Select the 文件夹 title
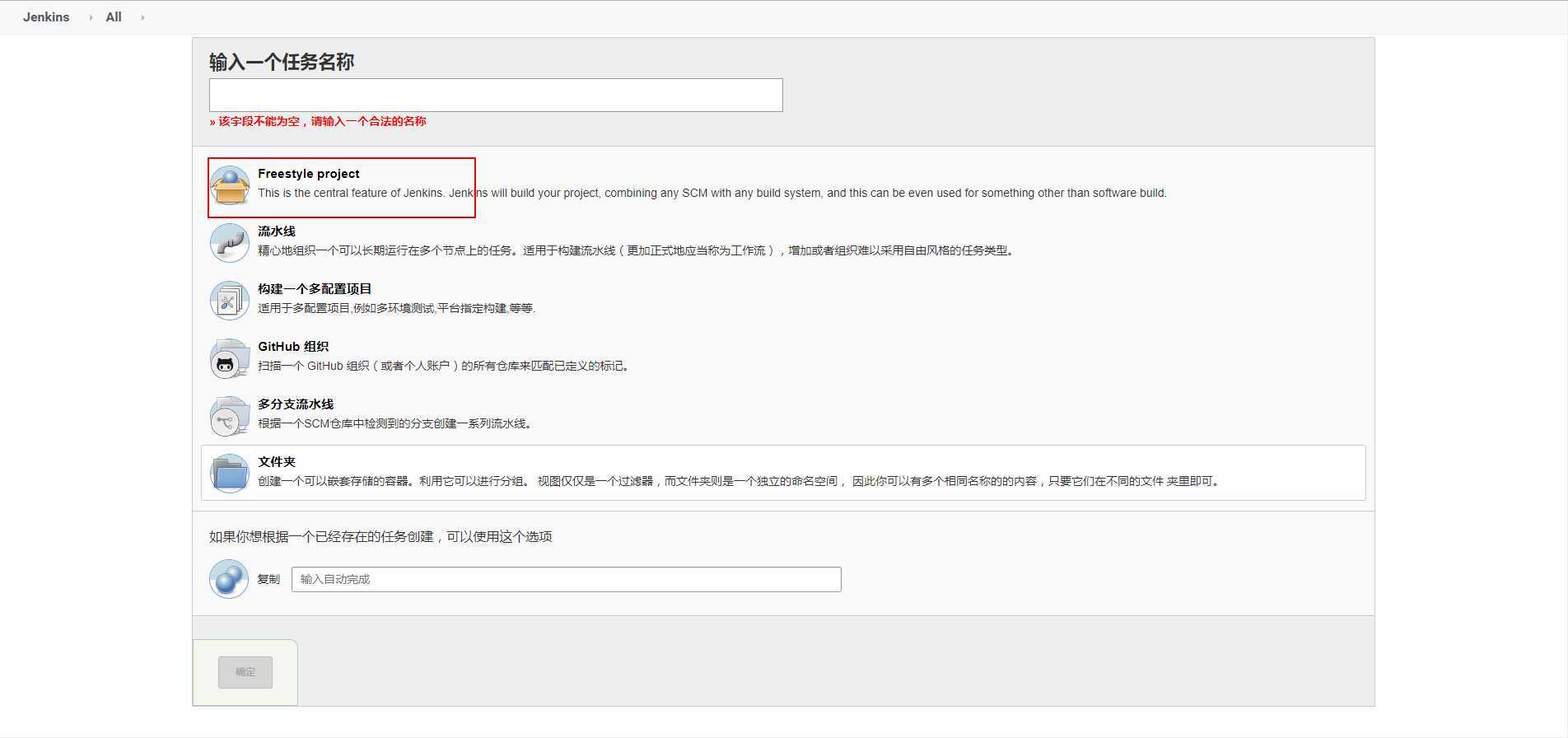The height and width of the screenshot is (738, 1568). pos(277,462)
